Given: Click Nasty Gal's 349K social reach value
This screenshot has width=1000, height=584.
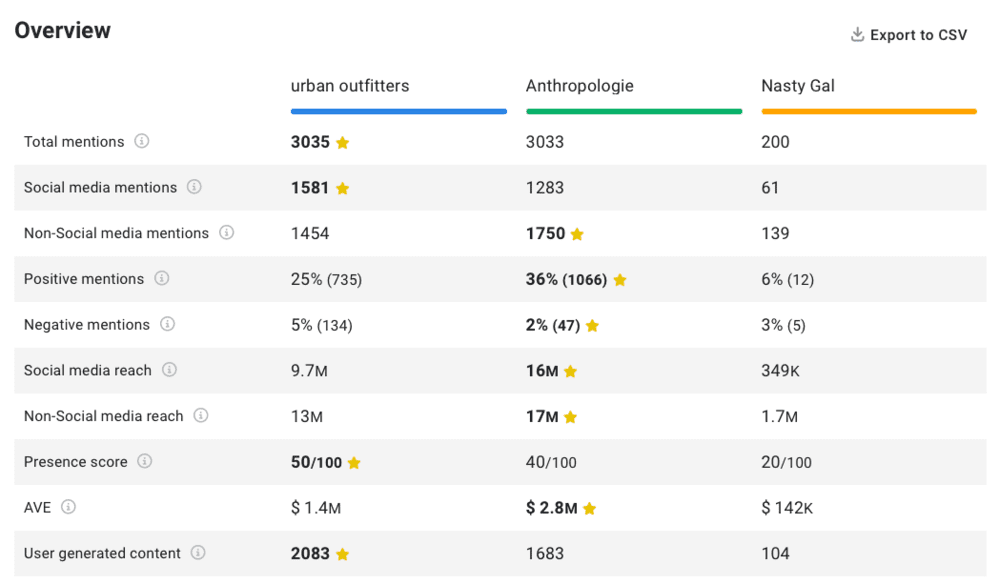Looking at the screenshot, I should (780, 371).
